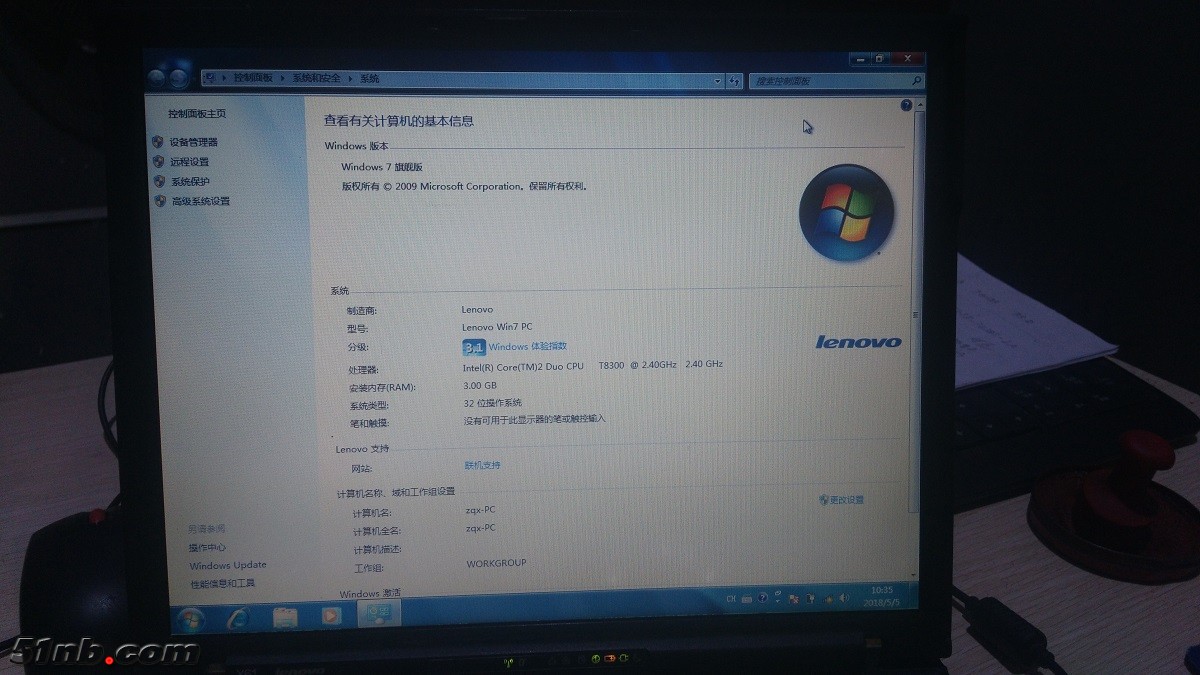Launch Internet Explorer from taskbar
This screenshot has width=1200, height=675.
pyautogui.click(x=240, y=618)
